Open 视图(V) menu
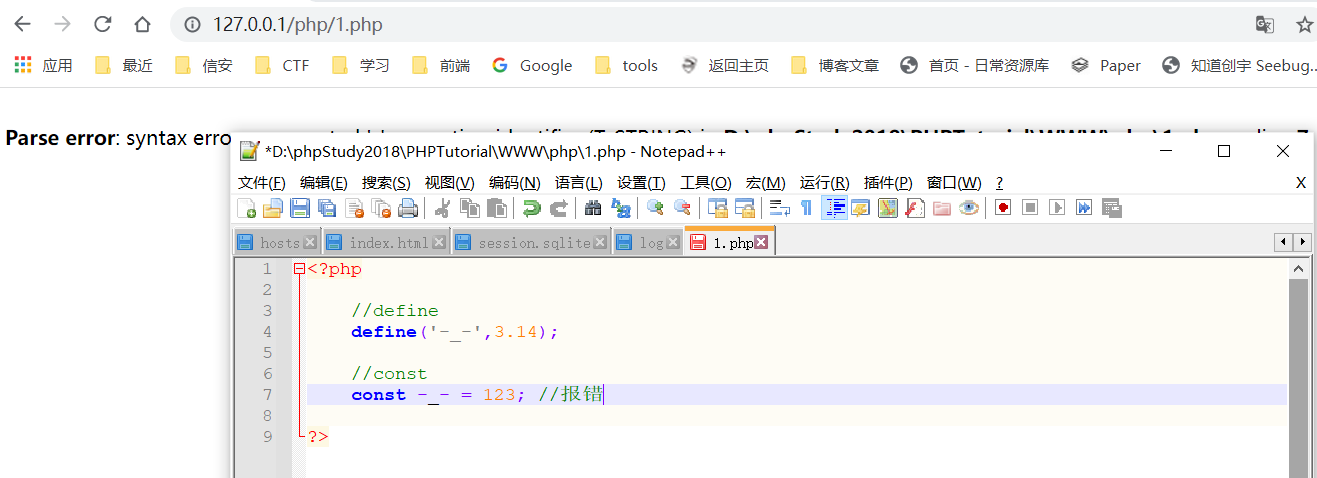 [x=449, y=183]
